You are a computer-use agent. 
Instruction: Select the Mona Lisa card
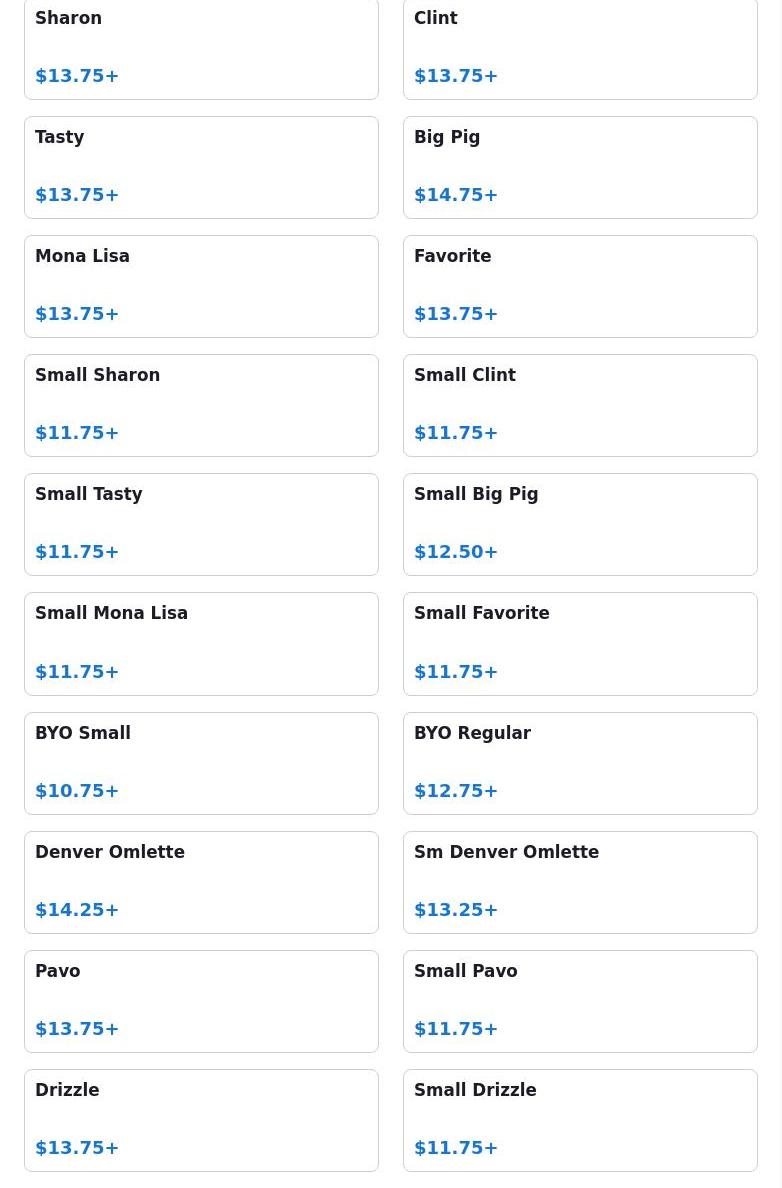tap(201, 286)
